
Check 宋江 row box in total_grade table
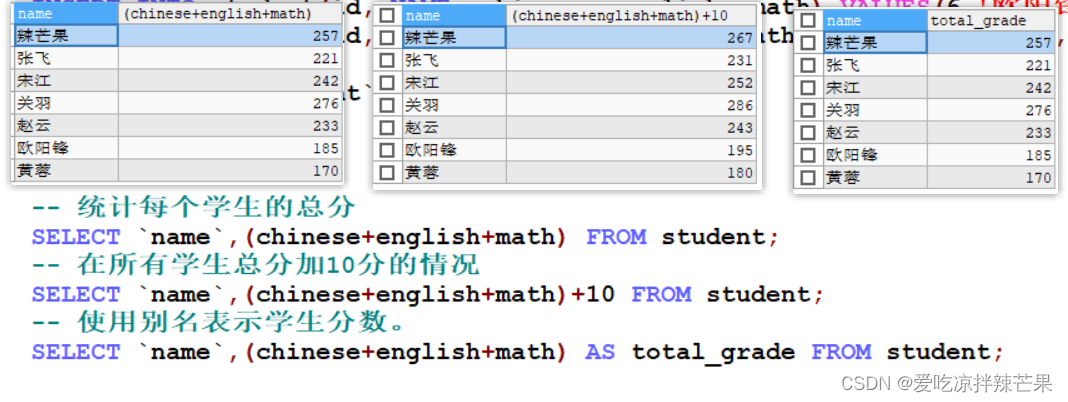(808, 88)
